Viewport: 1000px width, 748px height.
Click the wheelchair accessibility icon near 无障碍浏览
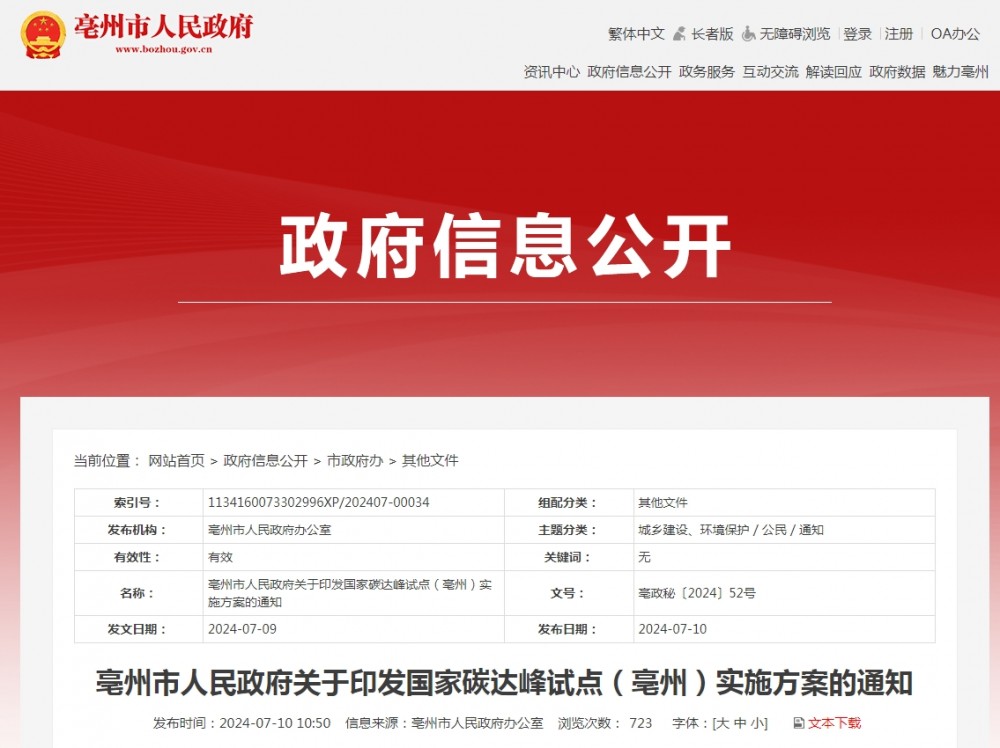click(748, 34)
